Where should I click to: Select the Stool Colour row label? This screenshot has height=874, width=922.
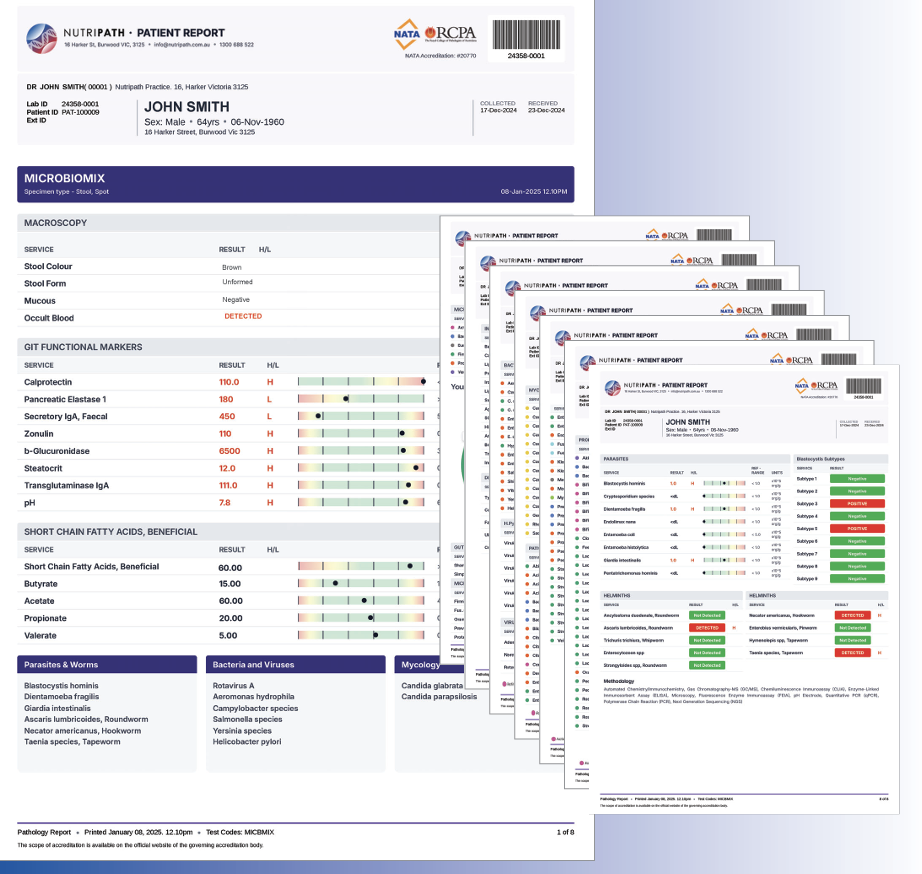48,266
